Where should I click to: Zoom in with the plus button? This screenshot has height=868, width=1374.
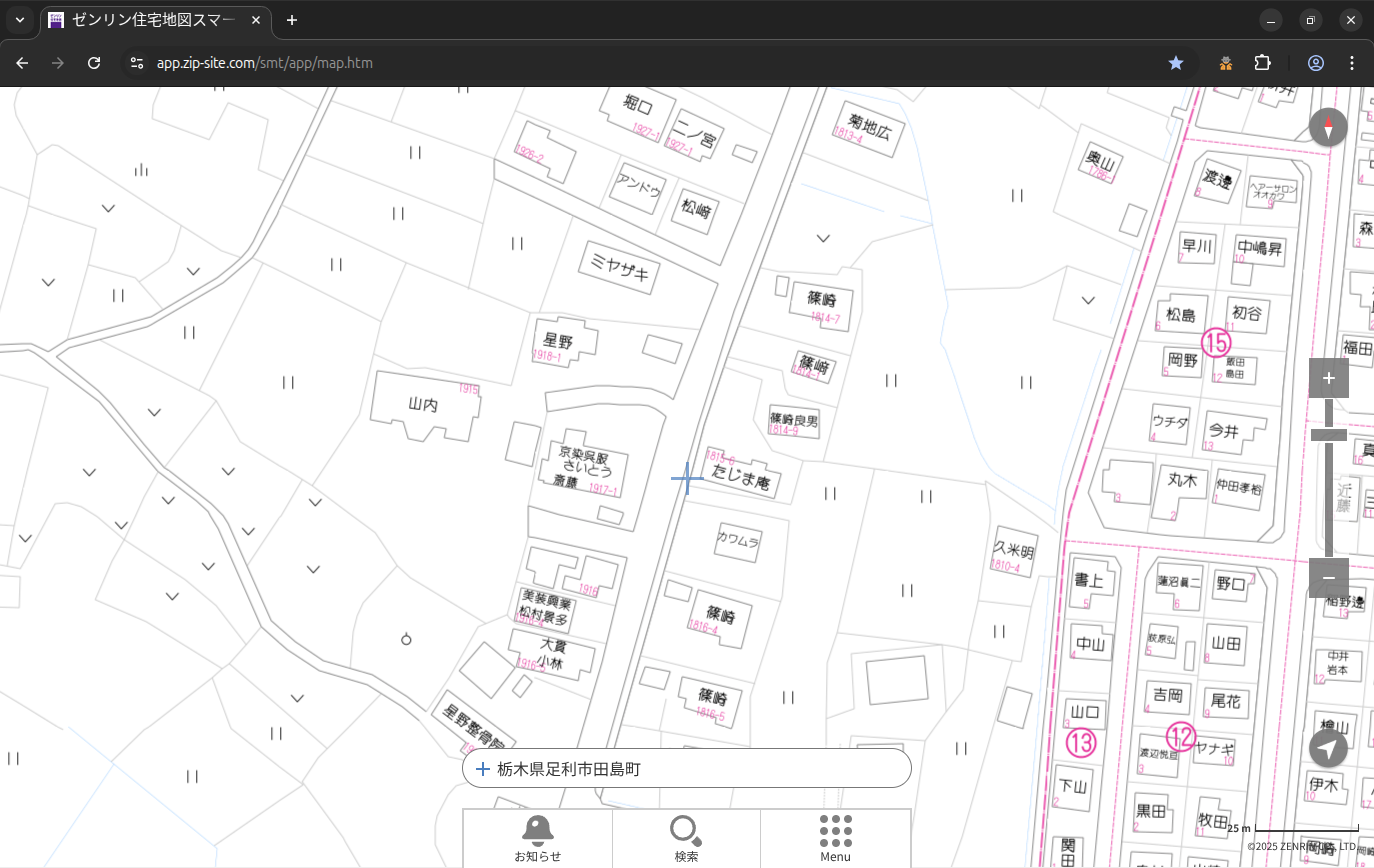coord(1328,378)
